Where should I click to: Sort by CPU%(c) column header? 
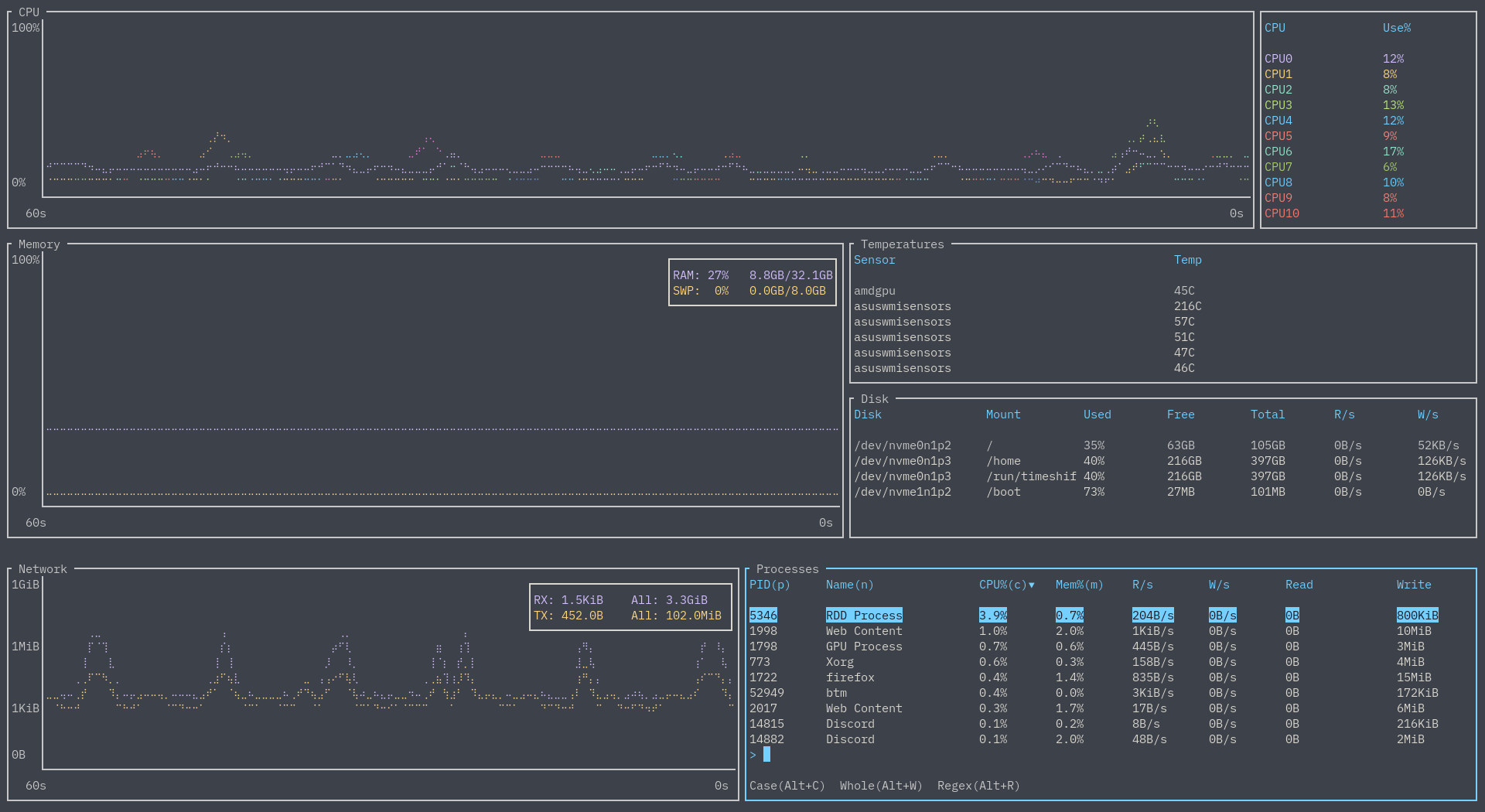coord(1006,585)
